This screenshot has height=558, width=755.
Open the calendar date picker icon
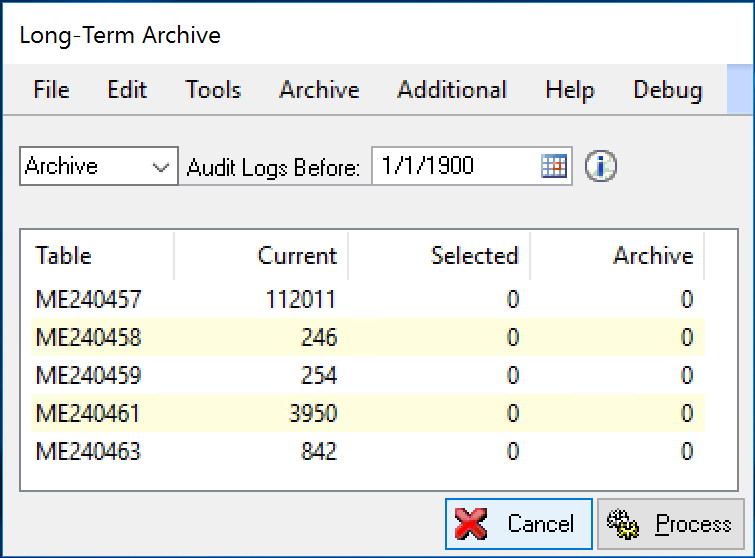554,166
